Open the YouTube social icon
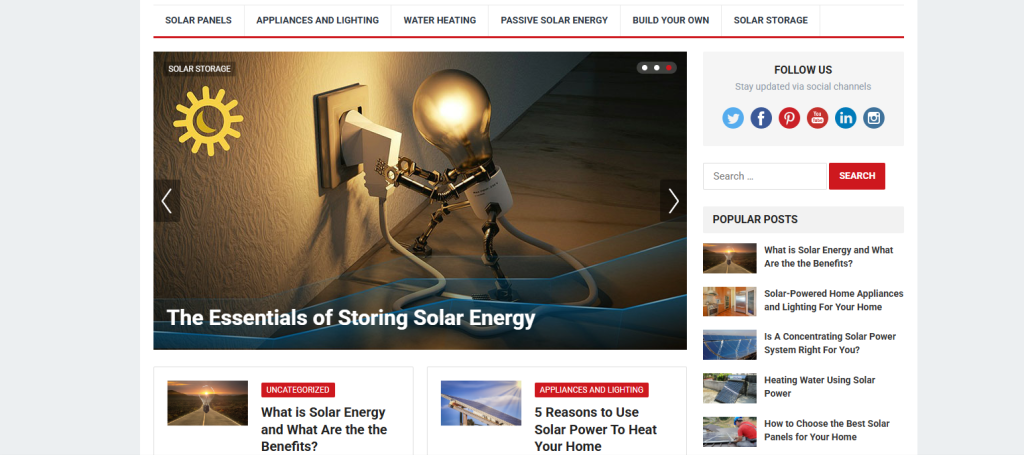The image size is (1024, 455). pos(817,118)
